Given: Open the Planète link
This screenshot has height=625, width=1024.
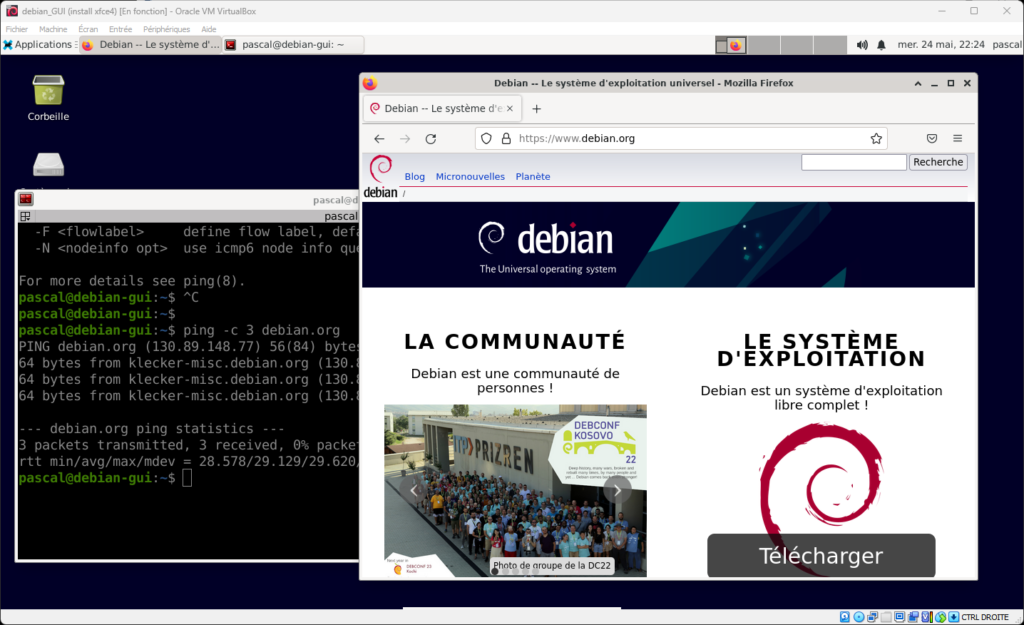Looking at the screenshot, I should click(x=533, y=176).
